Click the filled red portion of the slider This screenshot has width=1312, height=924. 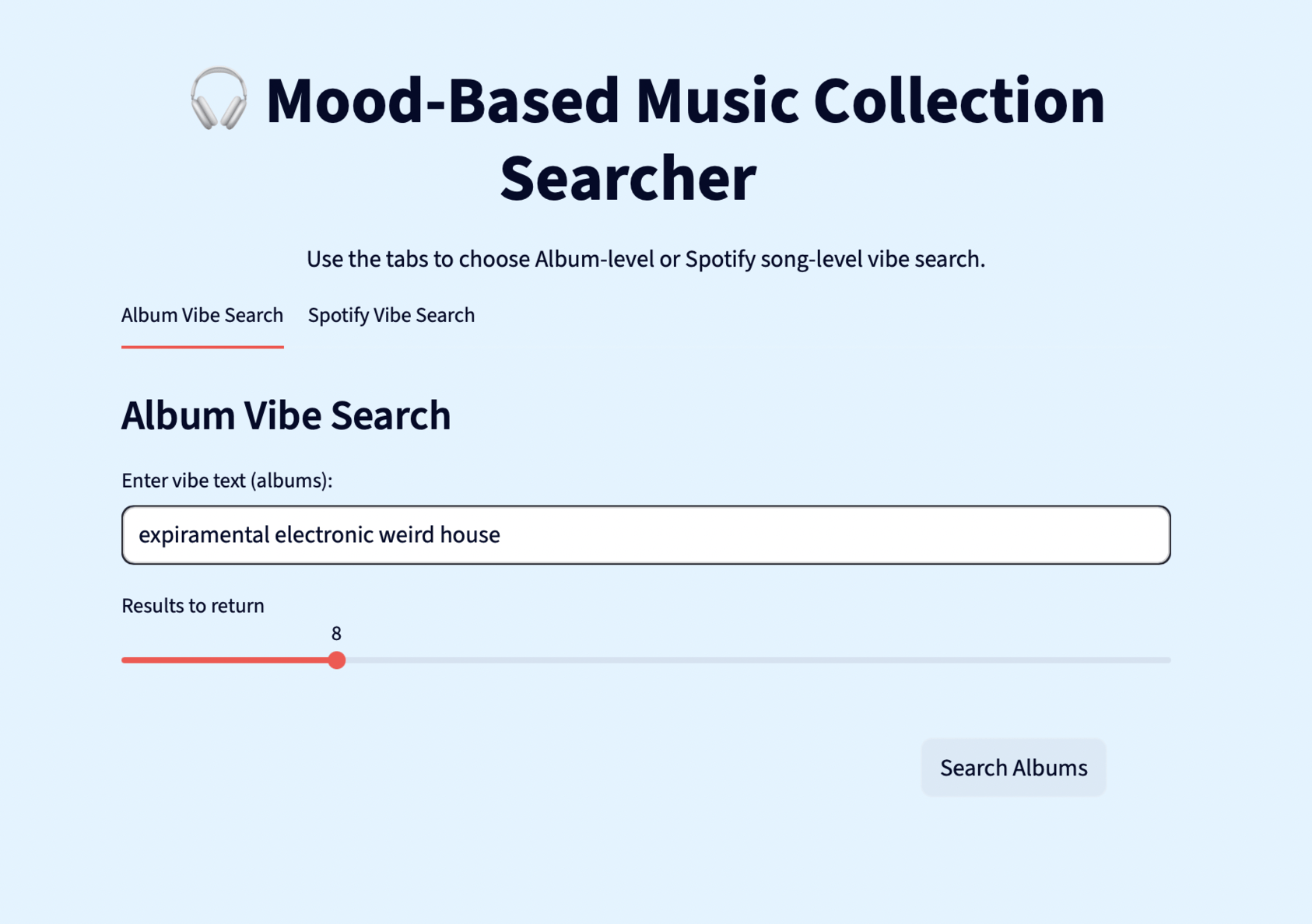point(226,660)
